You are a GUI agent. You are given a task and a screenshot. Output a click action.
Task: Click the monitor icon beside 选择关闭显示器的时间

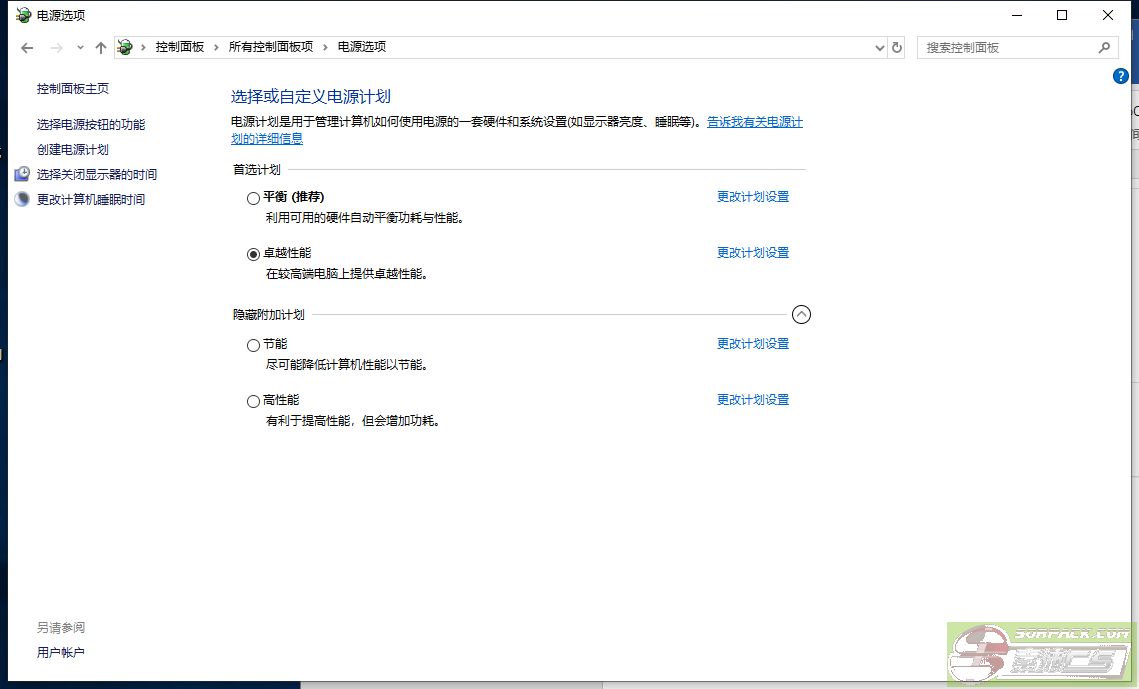pyautogui.click(x=22, y=174)
